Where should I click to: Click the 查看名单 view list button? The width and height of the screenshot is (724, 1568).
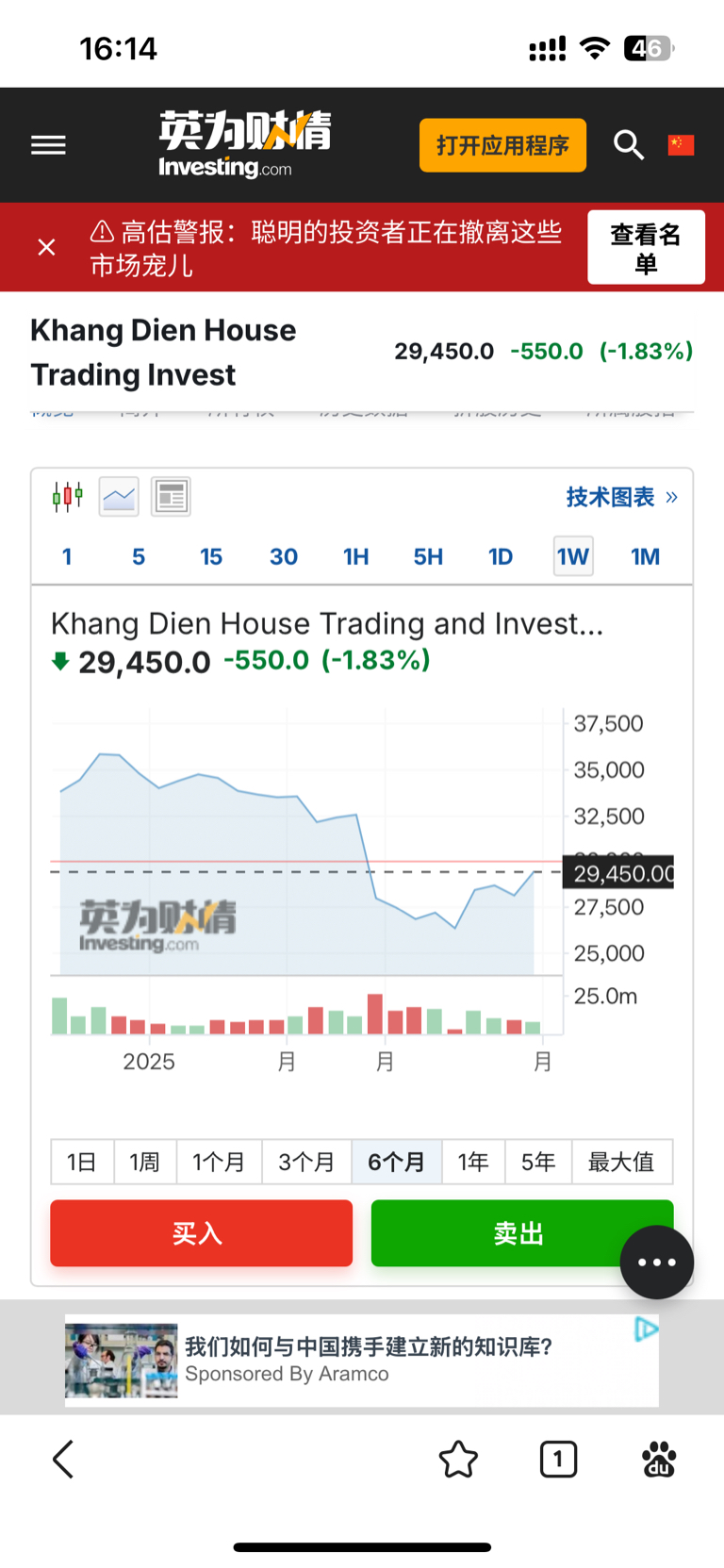[646, 247]
